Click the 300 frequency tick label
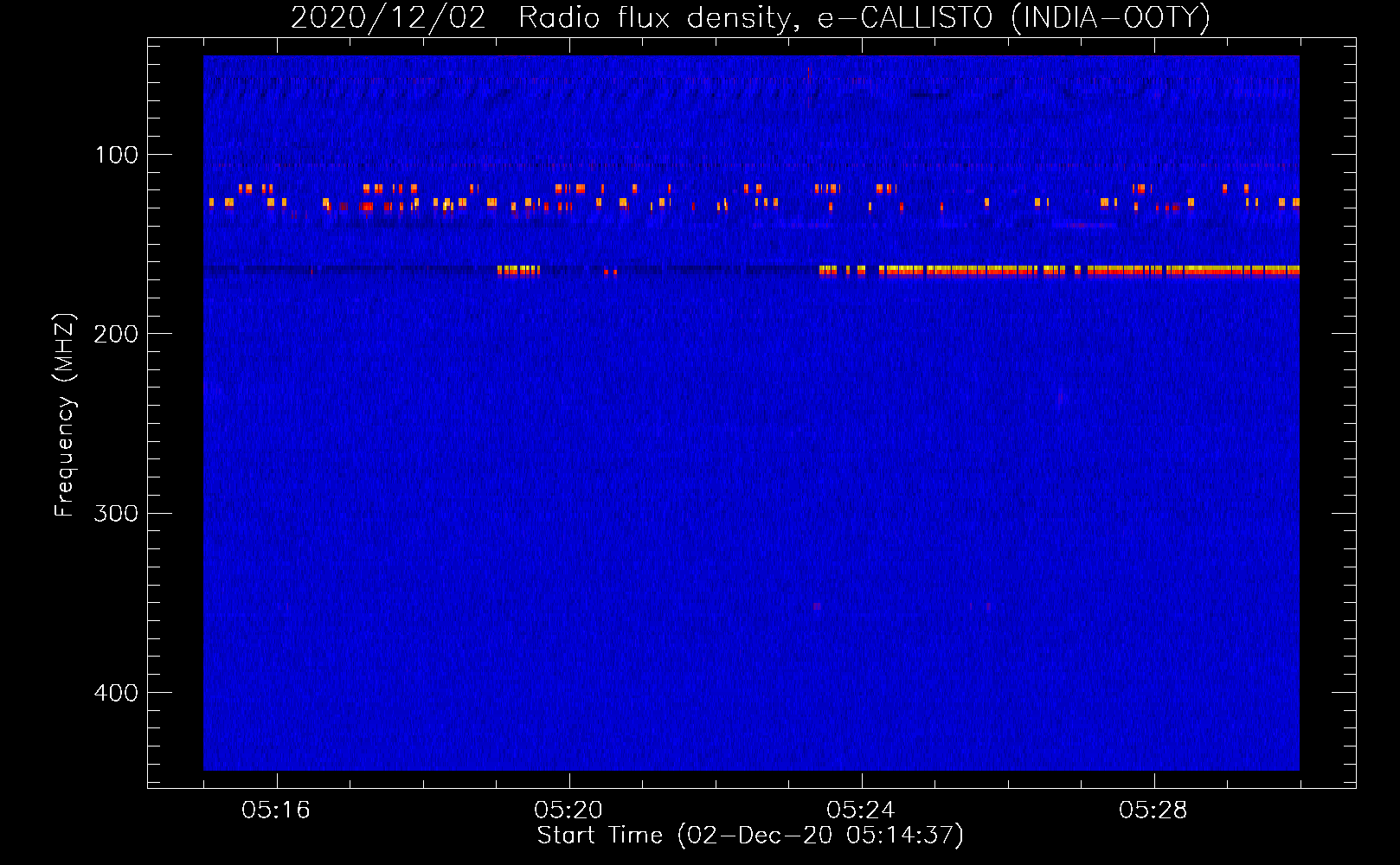The width and height of the screenshot is (1400, 865). (x=116, y=513)
